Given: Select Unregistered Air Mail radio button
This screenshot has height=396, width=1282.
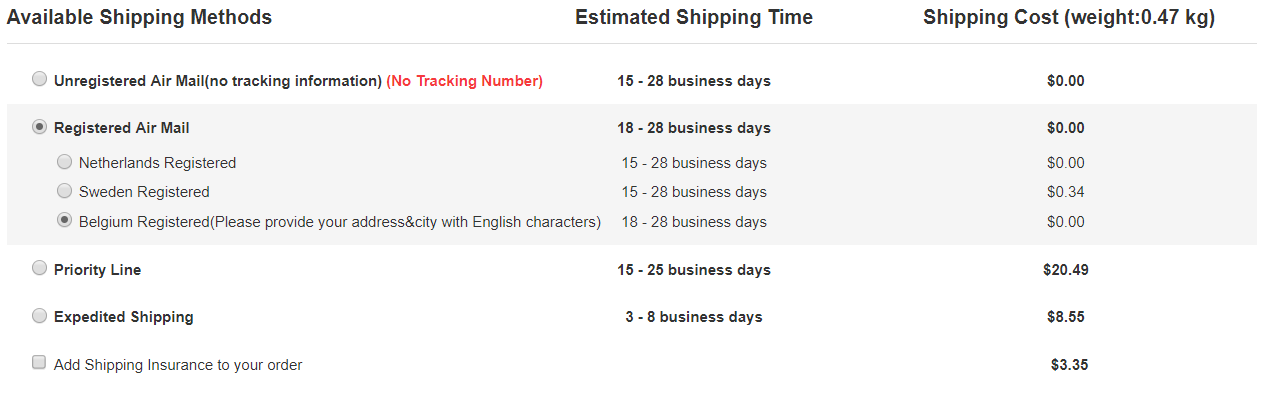Looking at the screenshot, I should coord(39,78).
